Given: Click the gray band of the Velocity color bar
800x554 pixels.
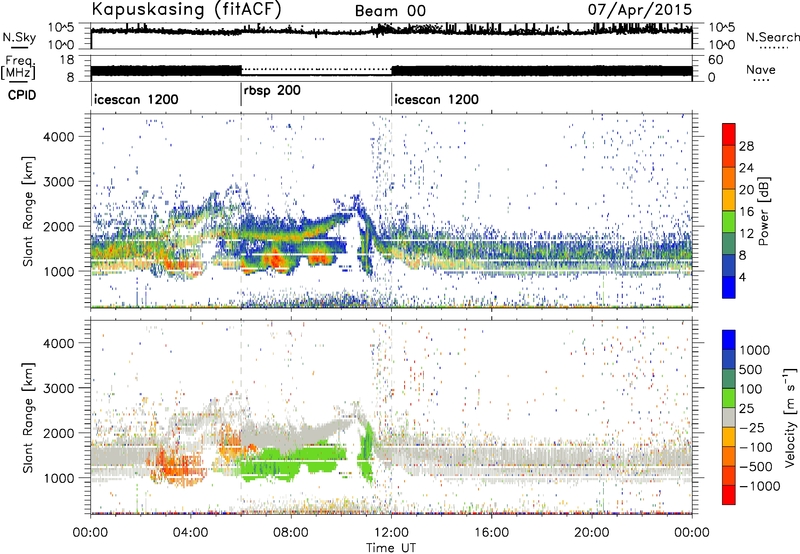Looking at the screenshot, I should pos(729,417).
